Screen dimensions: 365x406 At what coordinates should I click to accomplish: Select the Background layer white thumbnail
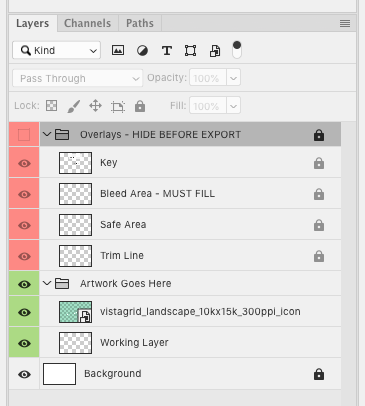click(59, 374)
